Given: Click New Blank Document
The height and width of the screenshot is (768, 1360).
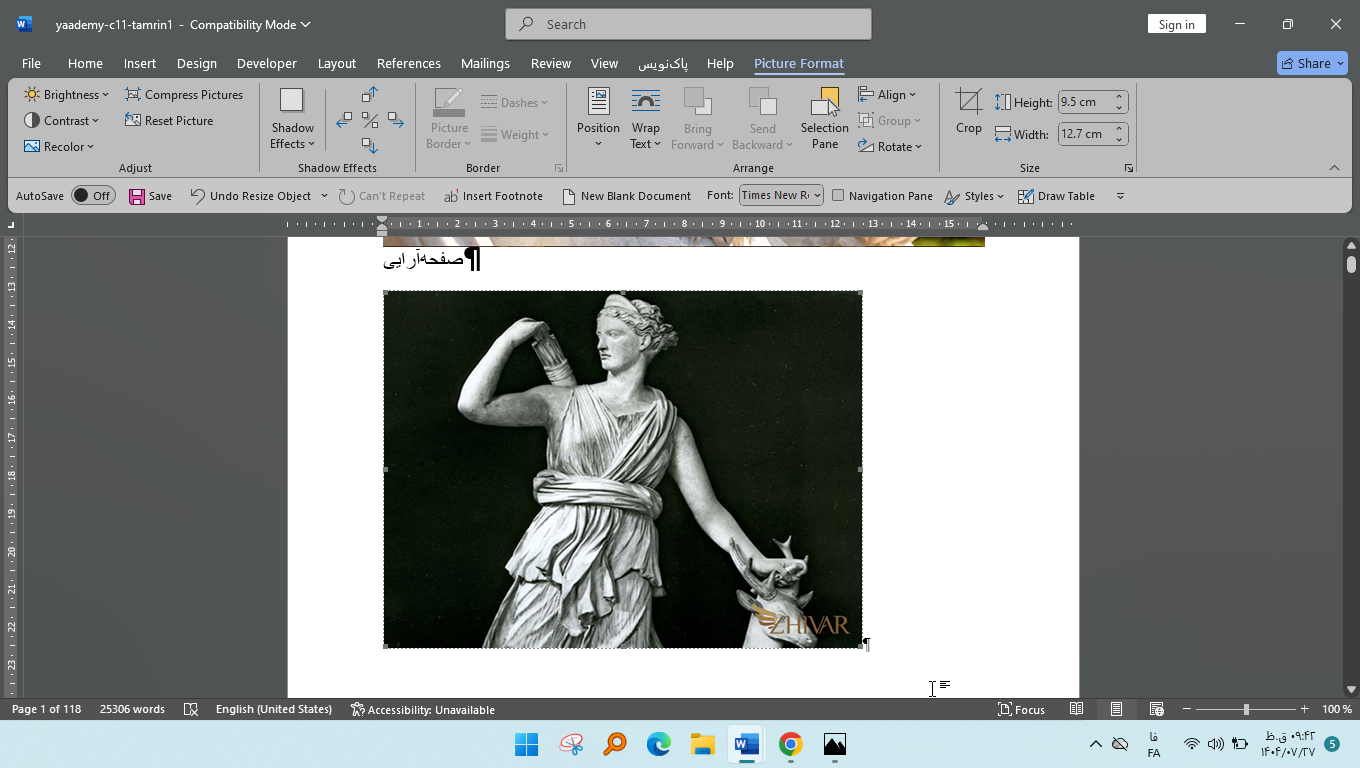Looking at the screenshot, I should (627, 196).
